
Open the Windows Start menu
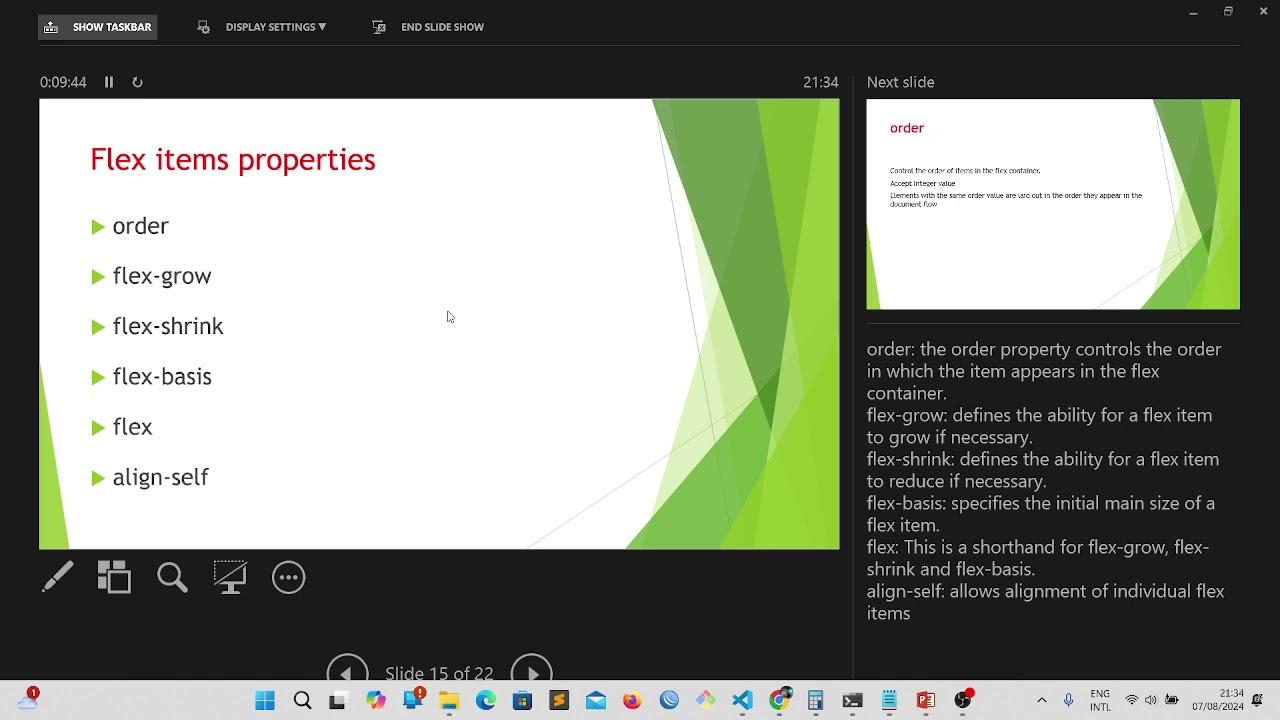tap(265, 701)
